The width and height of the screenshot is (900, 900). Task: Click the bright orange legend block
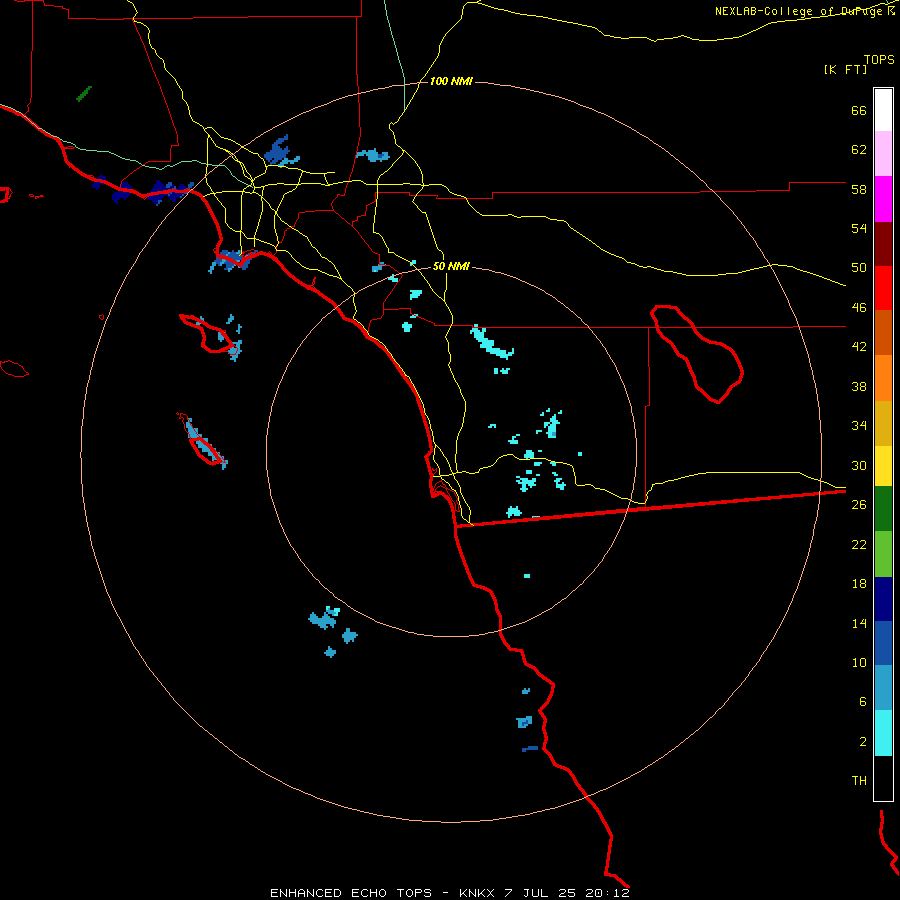click(883, 378)
